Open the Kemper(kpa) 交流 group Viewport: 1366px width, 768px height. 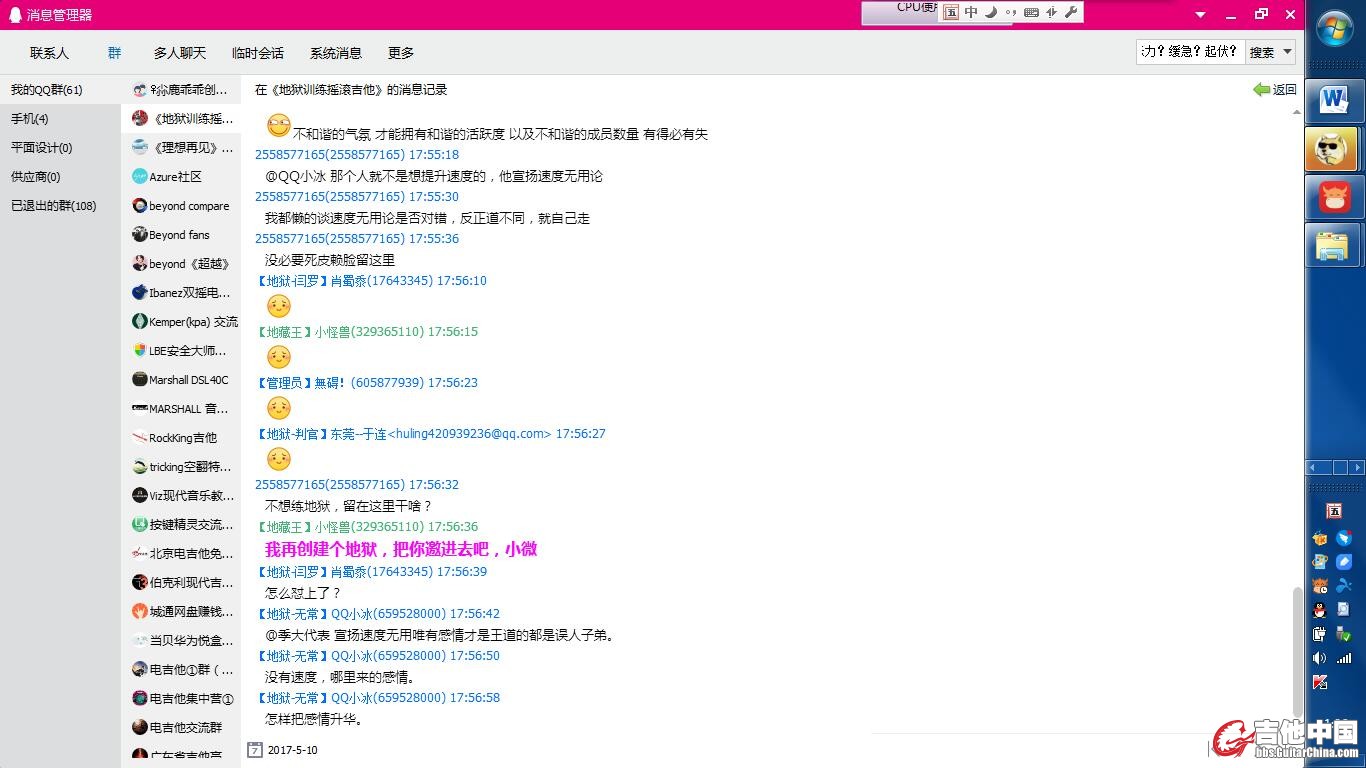181,321
